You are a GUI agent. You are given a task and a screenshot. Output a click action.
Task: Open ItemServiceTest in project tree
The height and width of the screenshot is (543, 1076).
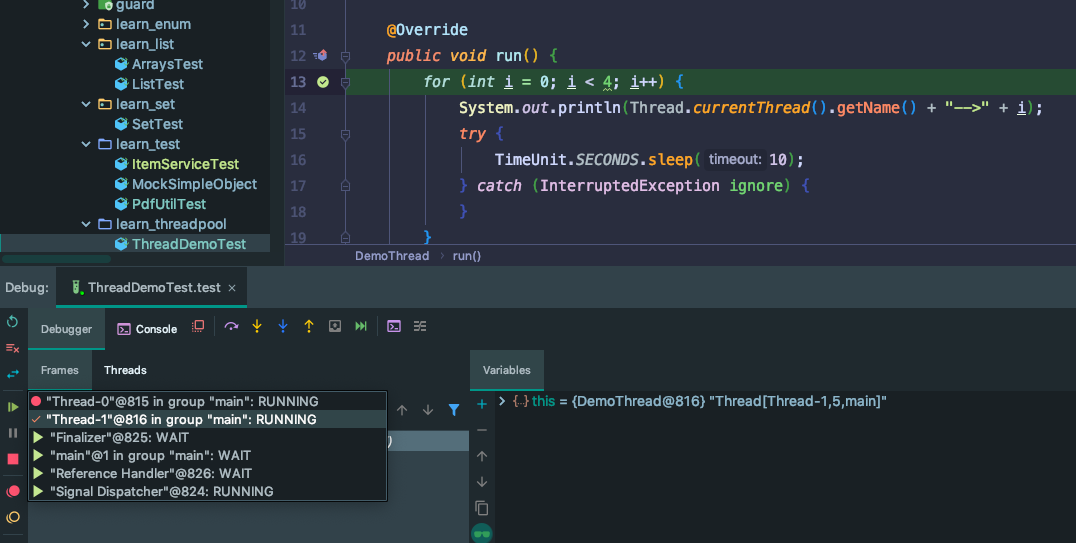pyautogui.click(x=185, y=164)
